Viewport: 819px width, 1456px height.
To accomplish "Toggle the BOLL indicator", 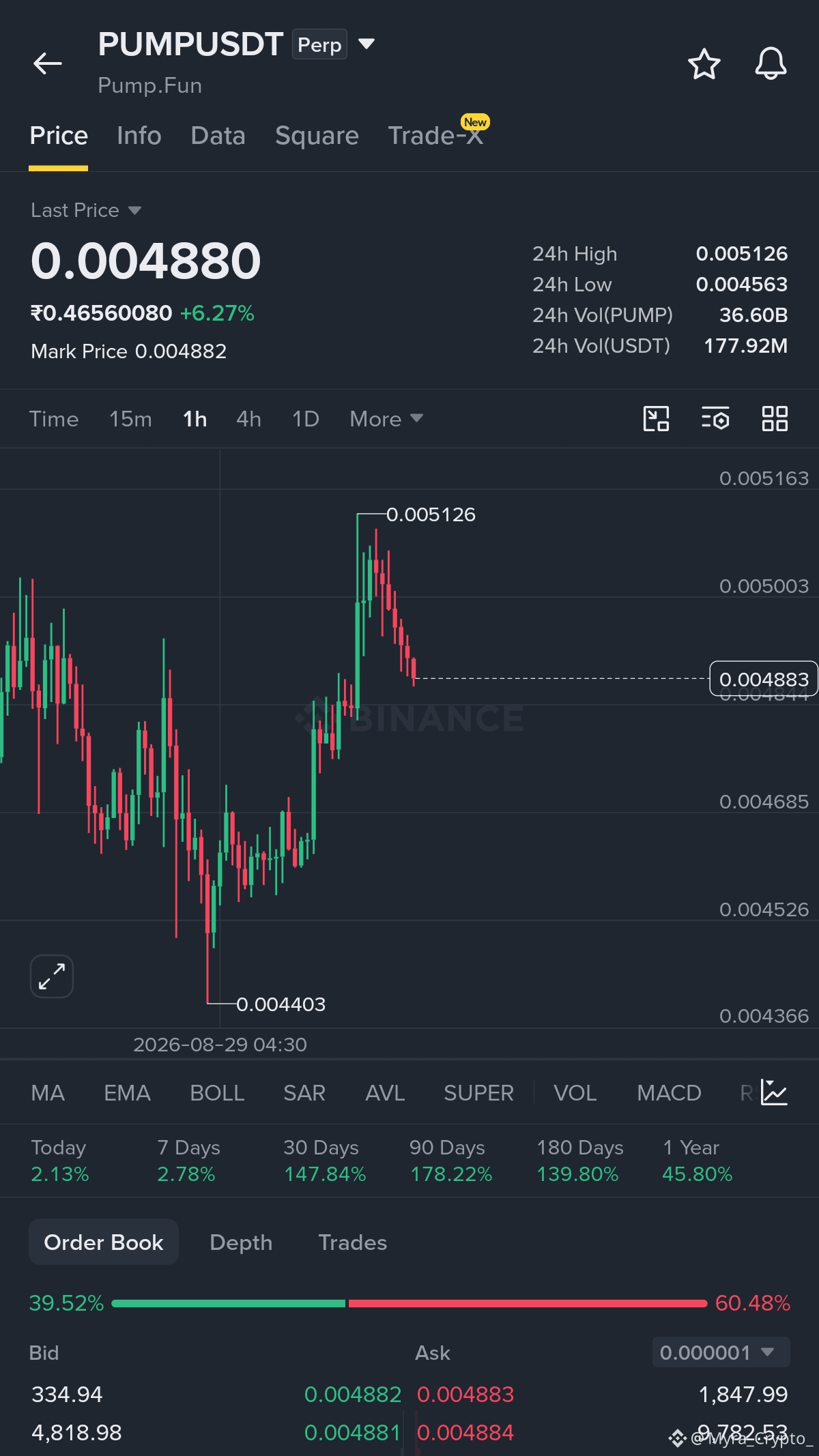I will pyautogui.click(x=217, y=1093).
